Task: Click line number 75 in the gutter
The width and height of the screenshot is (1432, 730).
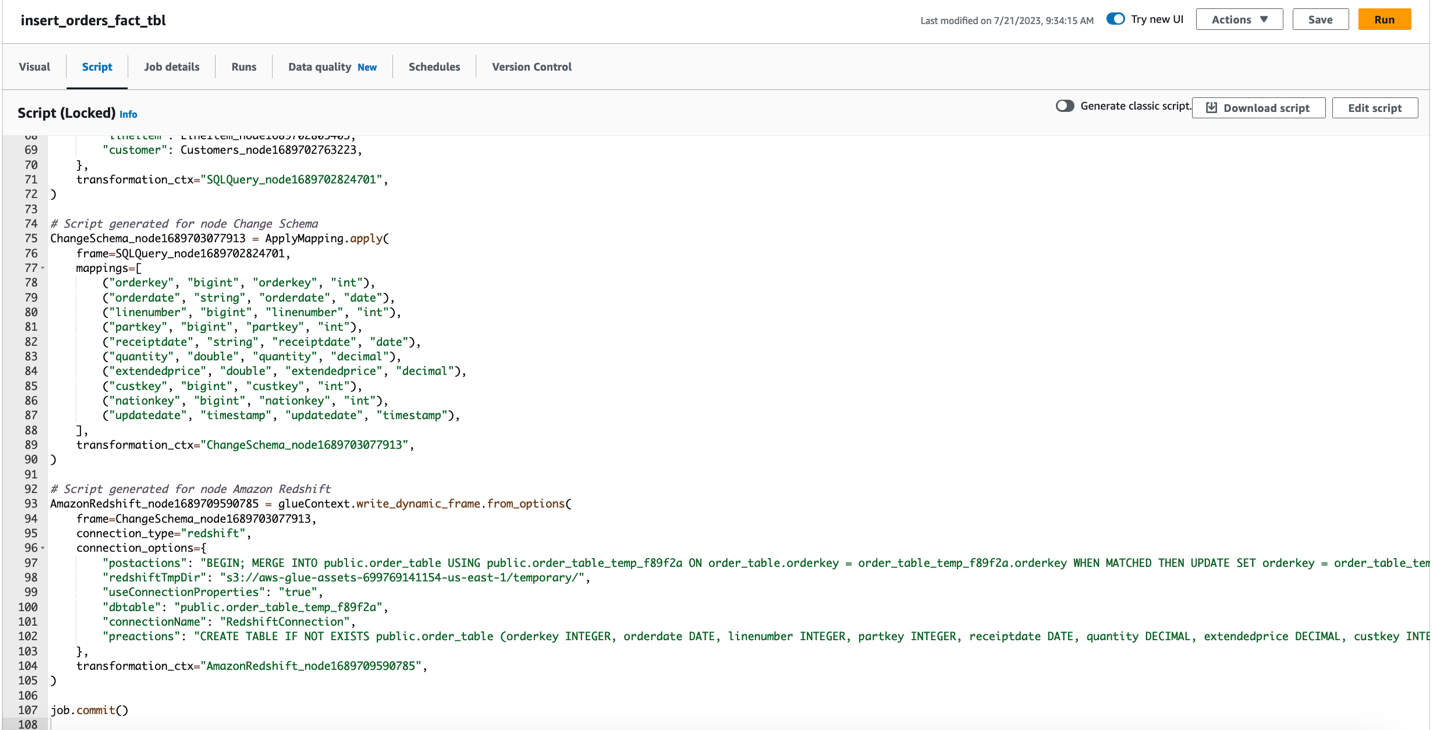Action: (x=31, y=239)
